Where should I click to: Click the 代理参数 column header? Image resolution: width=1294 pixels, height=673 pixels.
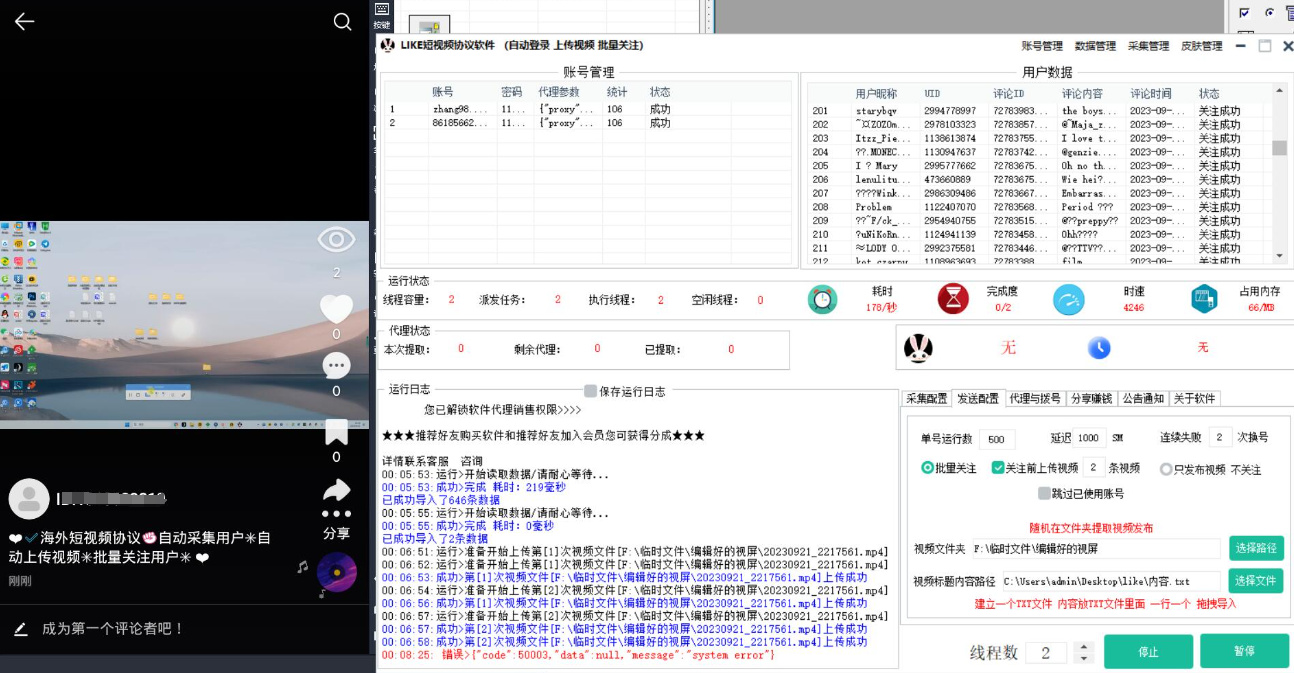559,92
